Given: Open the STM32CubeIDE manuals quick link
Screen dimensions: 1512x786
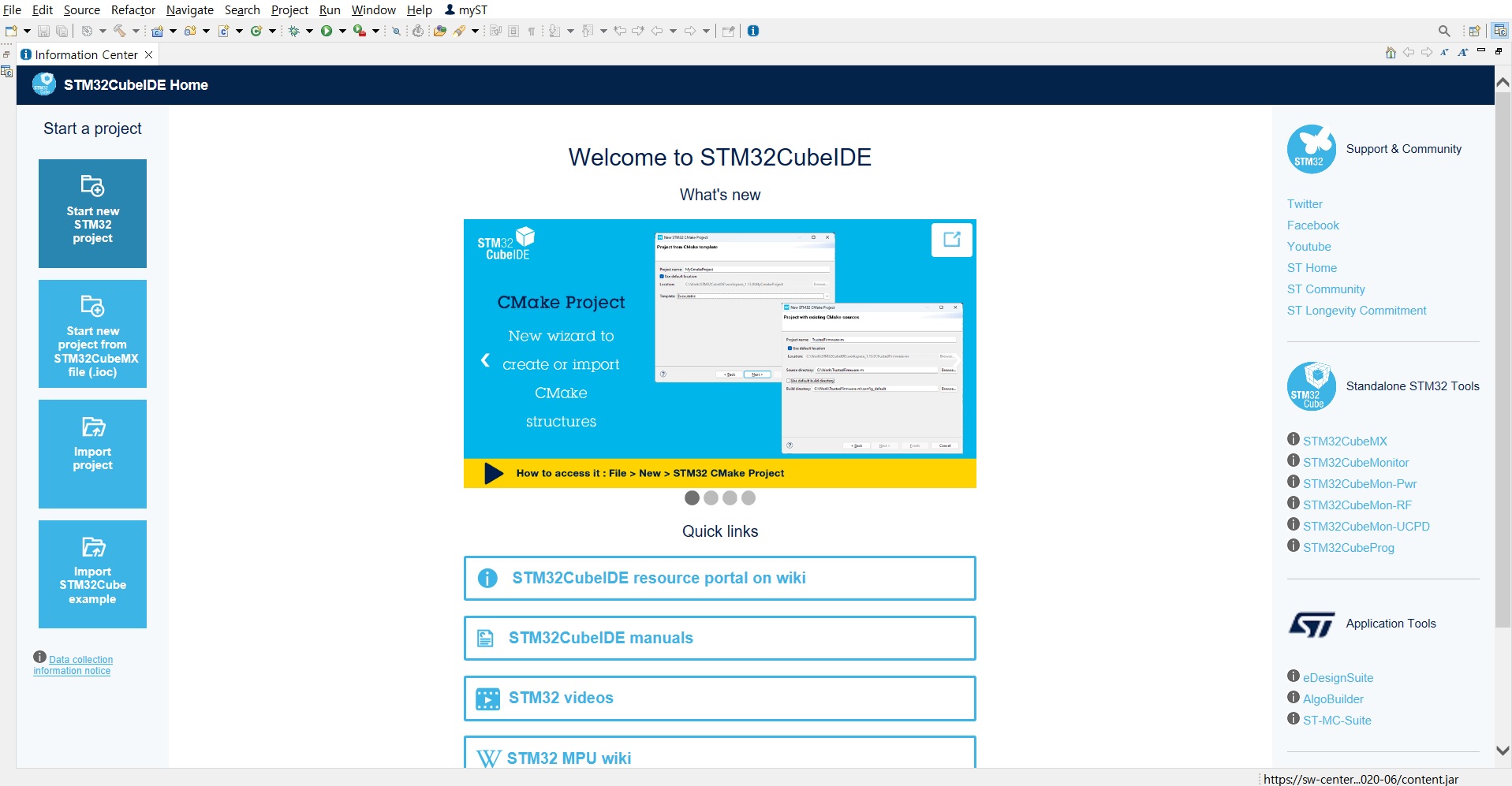Looking at the screenshot, I should (719, 638).
